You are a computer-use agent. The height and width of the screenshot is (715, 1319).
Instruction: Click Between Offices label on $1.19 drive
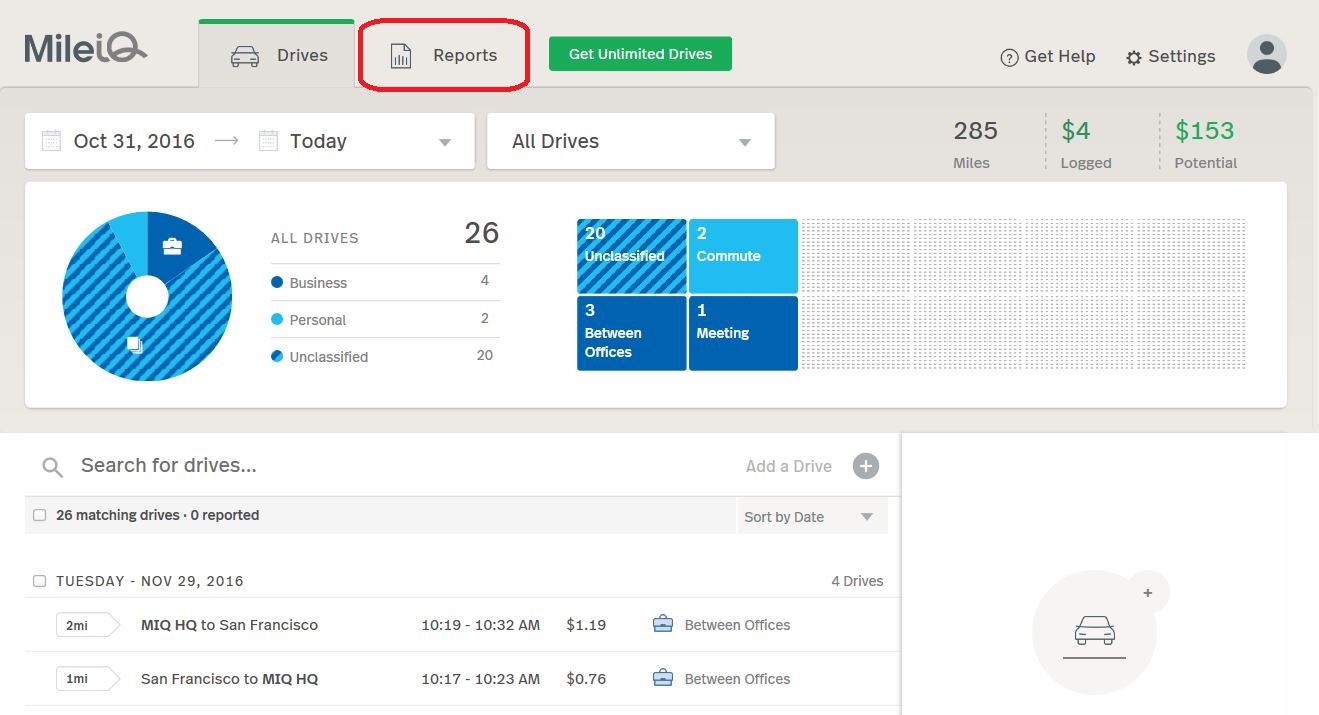pyautogui.click(x=737, y=625)
